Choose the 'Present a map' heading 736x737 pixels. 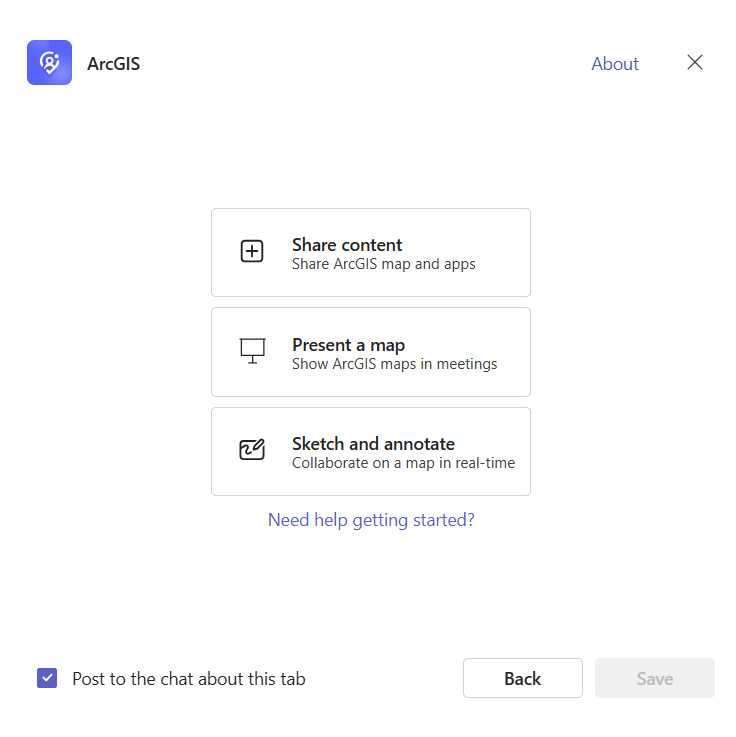click(x=348, y=345)
